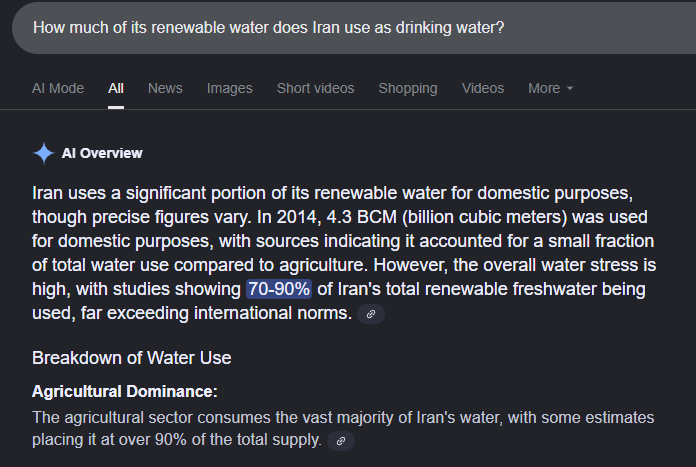This screenshot has height=467, width=696.
Task: Show Videos search results
Action: tap(483, 88)
